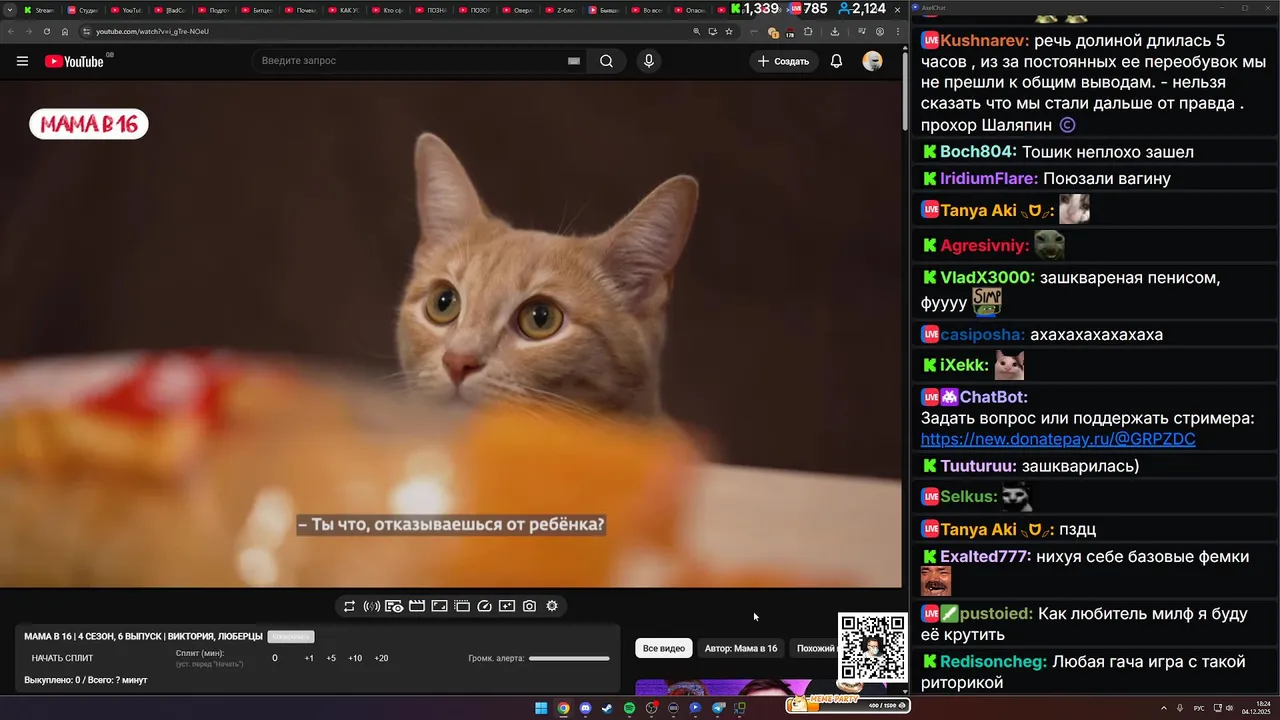Add +1 minute to the split

pyautogui.click(x=309, y=658)
